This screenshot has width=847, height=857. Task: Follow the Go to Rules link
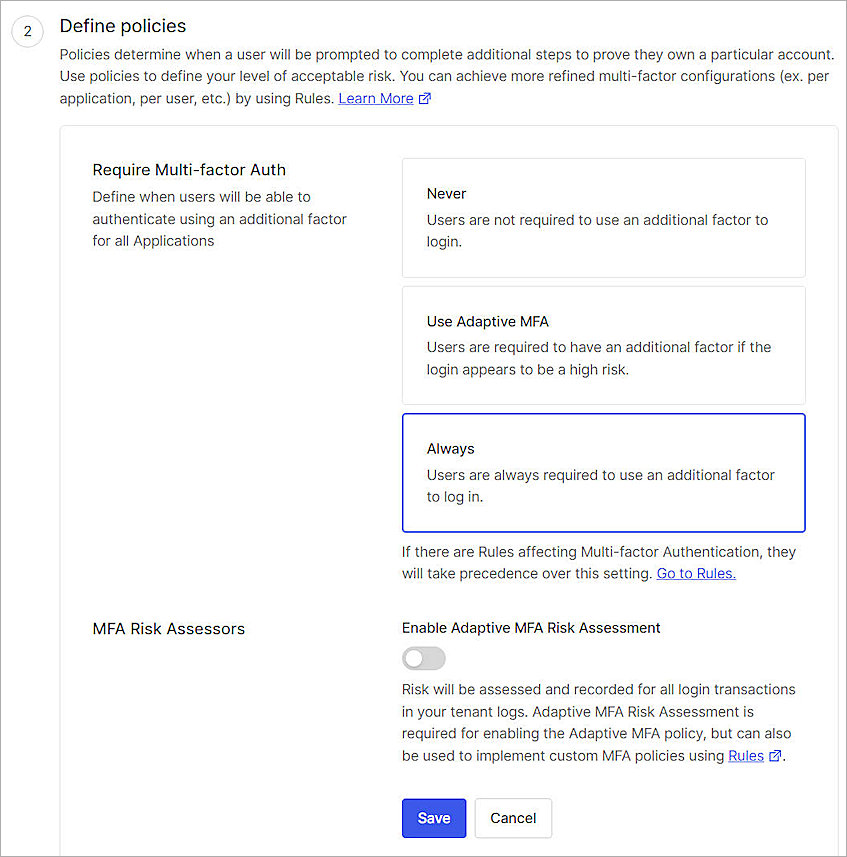coord(695,573)
